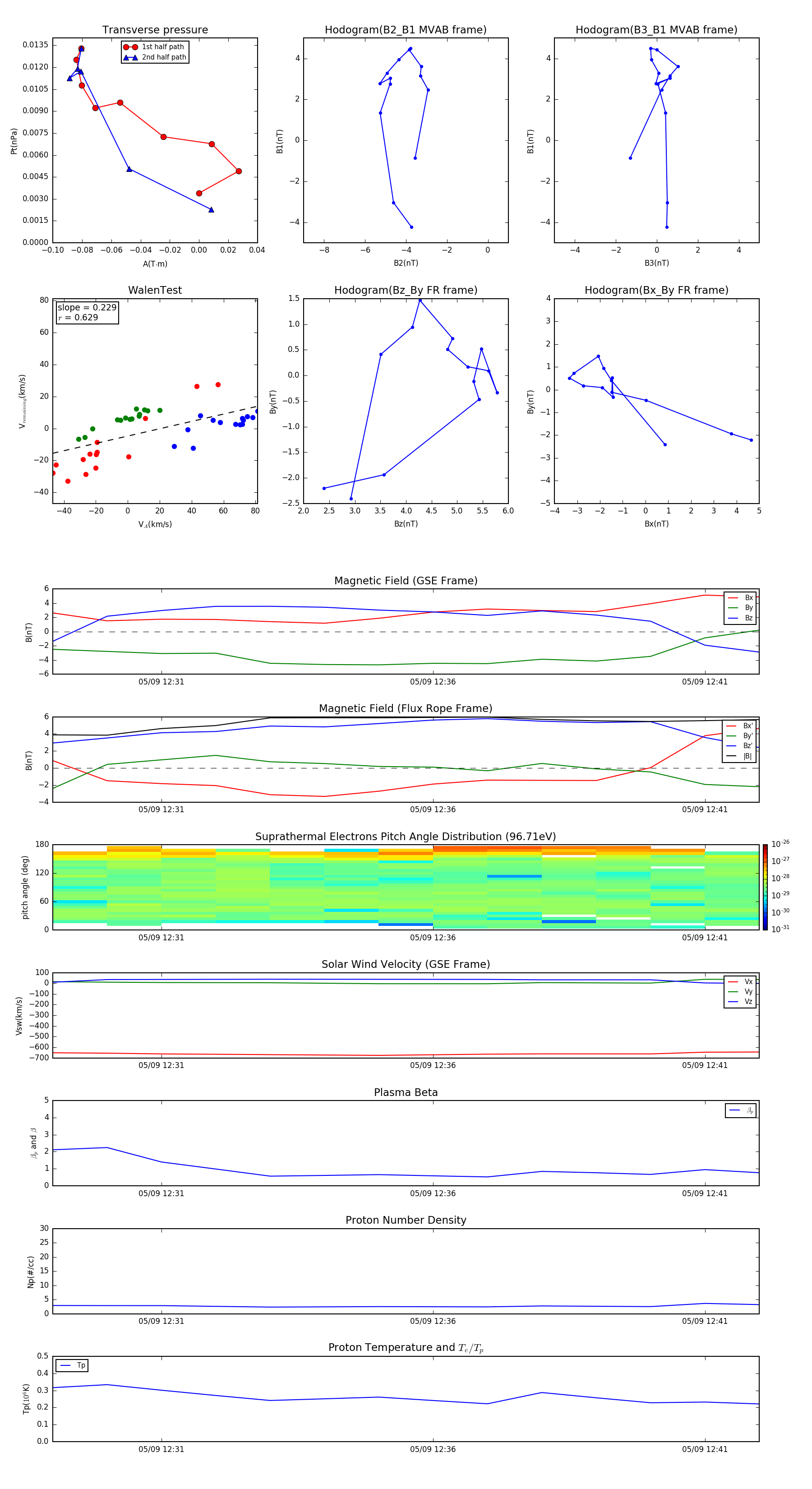The width and height of the screenshot is (812, 1489).
Task: Click the Vx entry in velocity legend
Action: [740, 982]
